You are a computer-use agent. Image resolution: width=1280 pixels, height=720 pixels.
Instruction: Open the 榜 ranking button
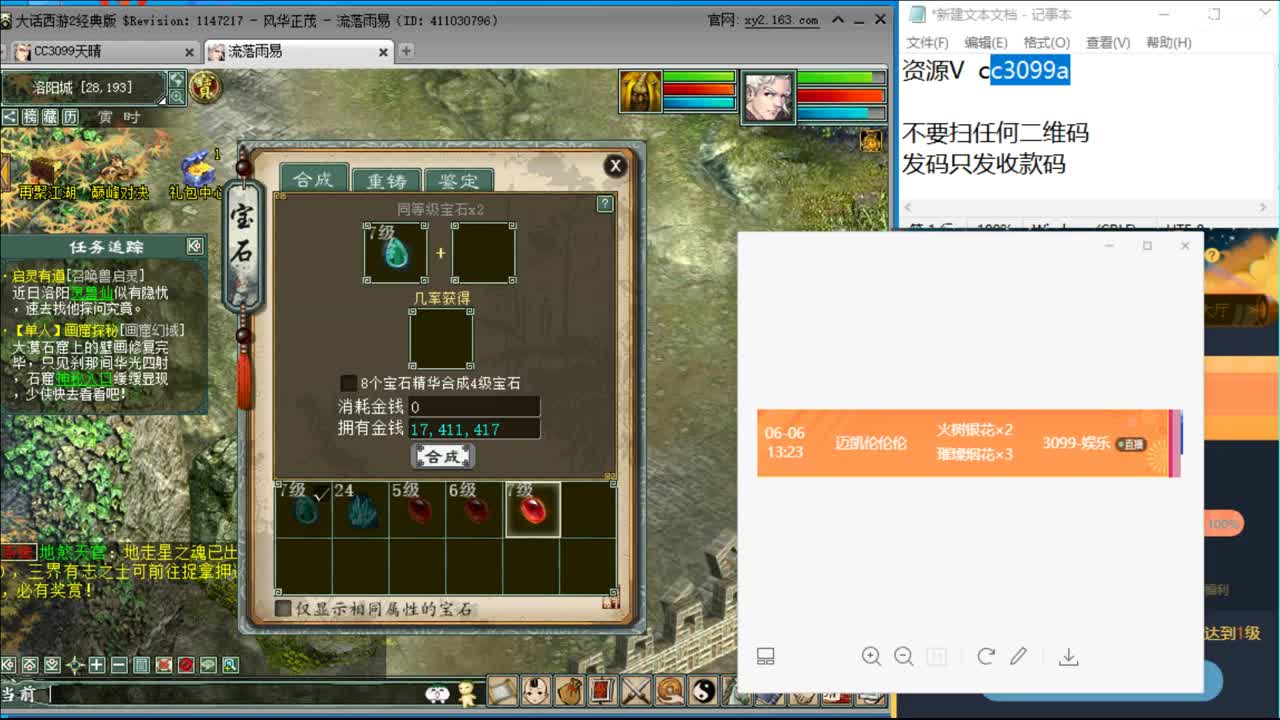[30, 117]
